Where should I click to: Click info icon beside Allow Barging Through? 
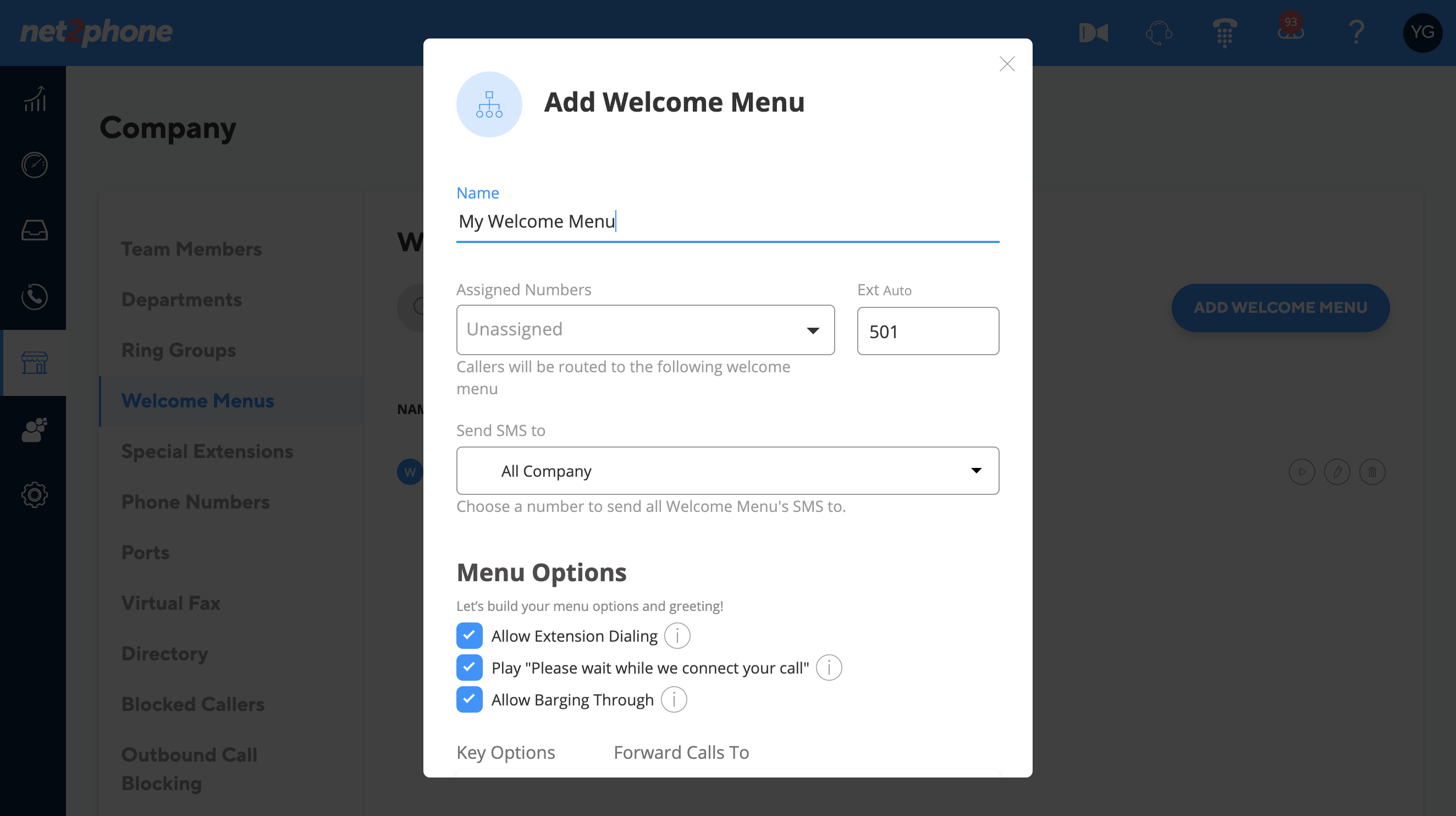674,699
